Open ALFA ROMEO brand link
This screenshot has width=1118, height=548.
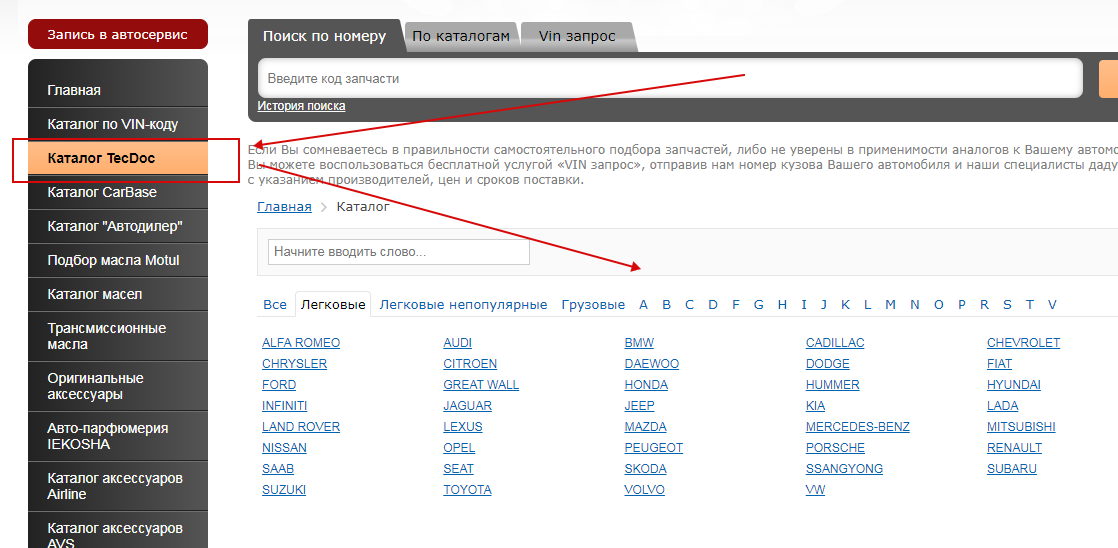tap(301, 343)
